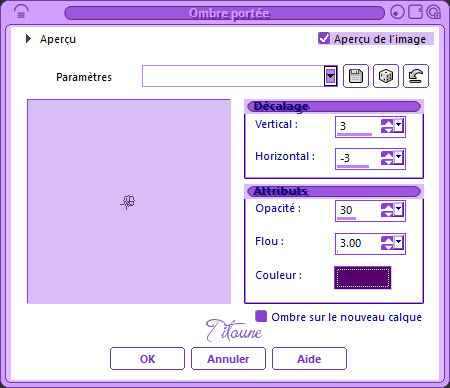The height and width of the screenshot is (388, 450).
Task: Click the reset to default arrow icon
Action: pos(416,76)
